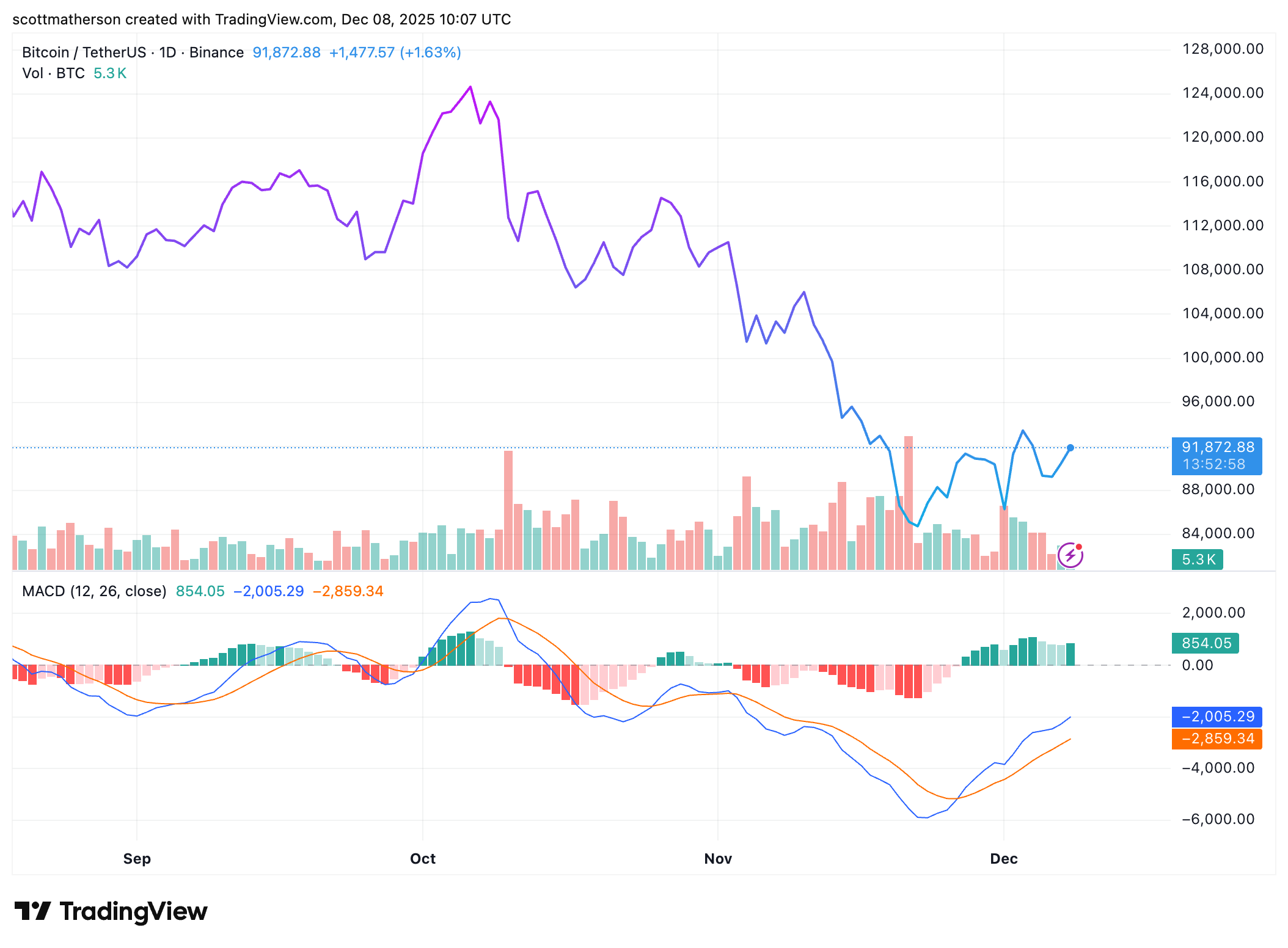The width and height of the screenshot is (1288, 948).
Task: Select the Nov label on time axis
Action: [x=718, y=859]
